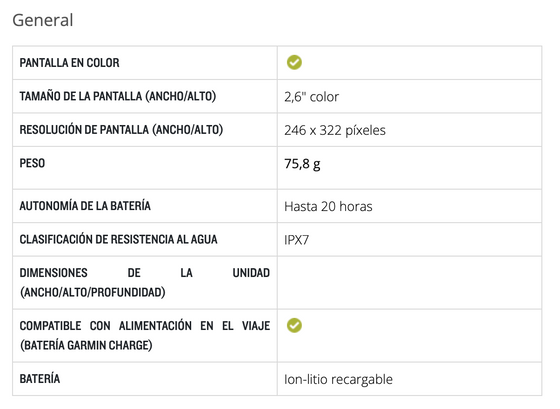
Task: Click the IPX7 rating value
Action: (296, 240)
